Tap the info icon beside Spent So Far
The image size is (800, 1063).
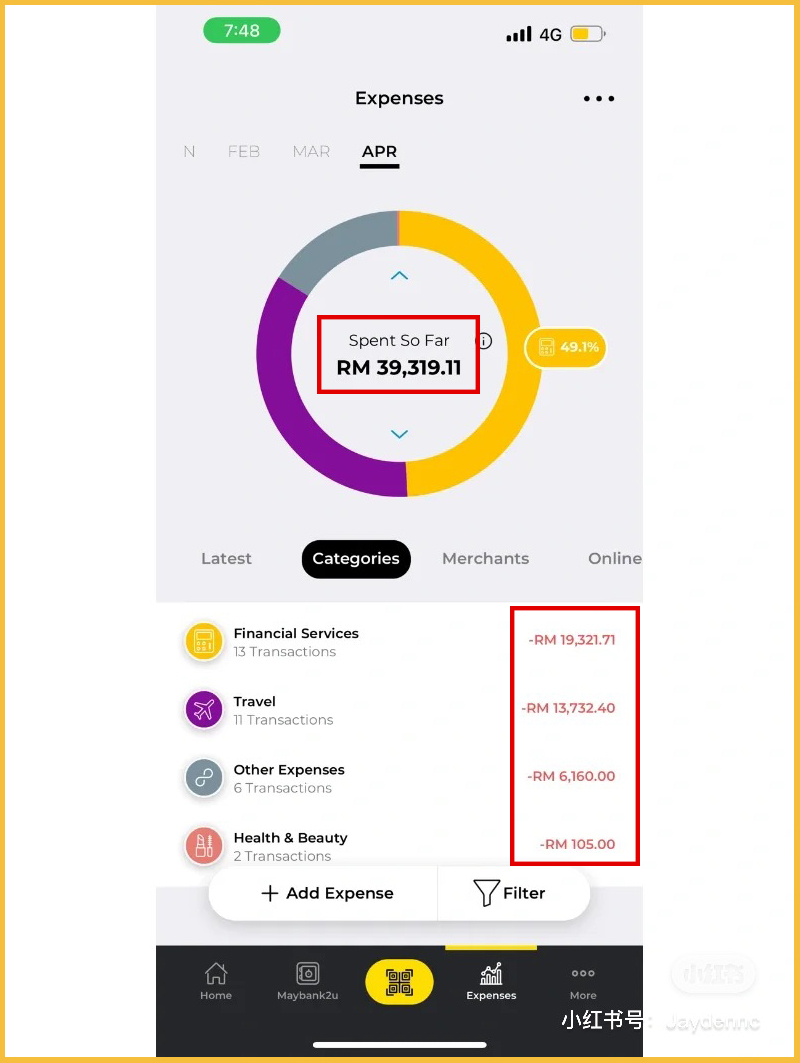485,341
